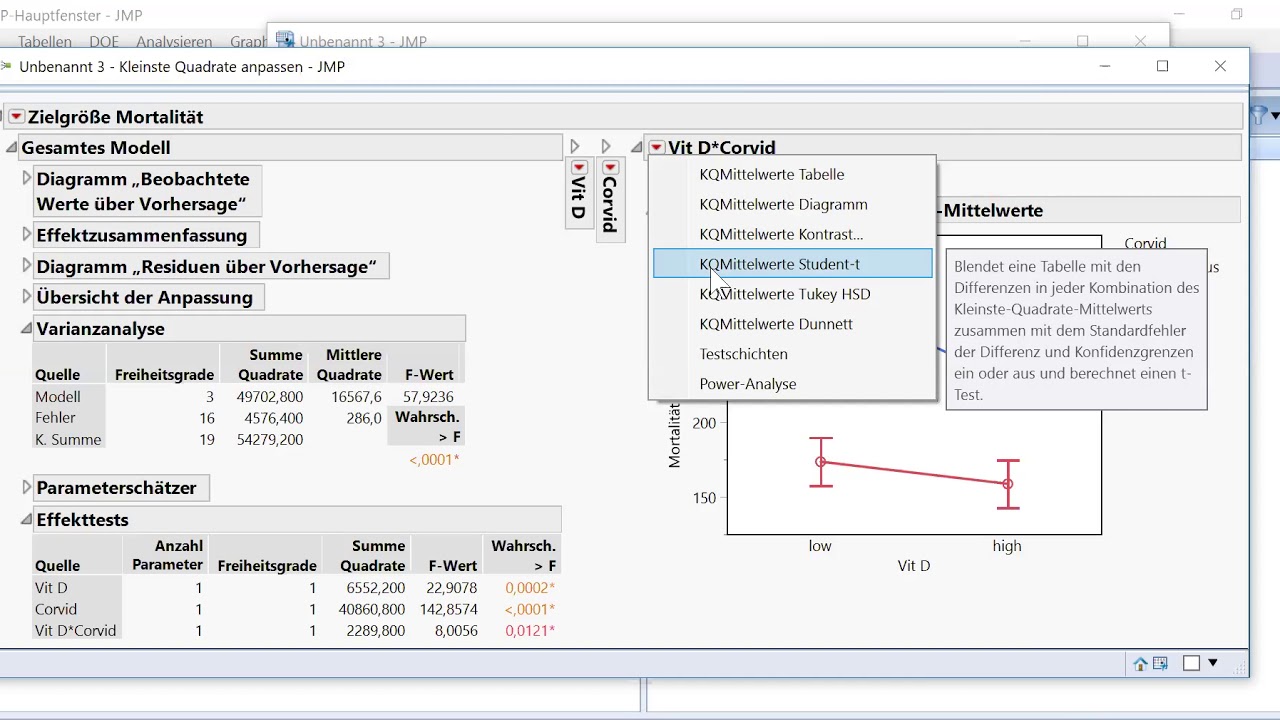This screenshot has height=720, width=1280.
Task: Open the data table icon in status bar
Action: pos(1160,663)
